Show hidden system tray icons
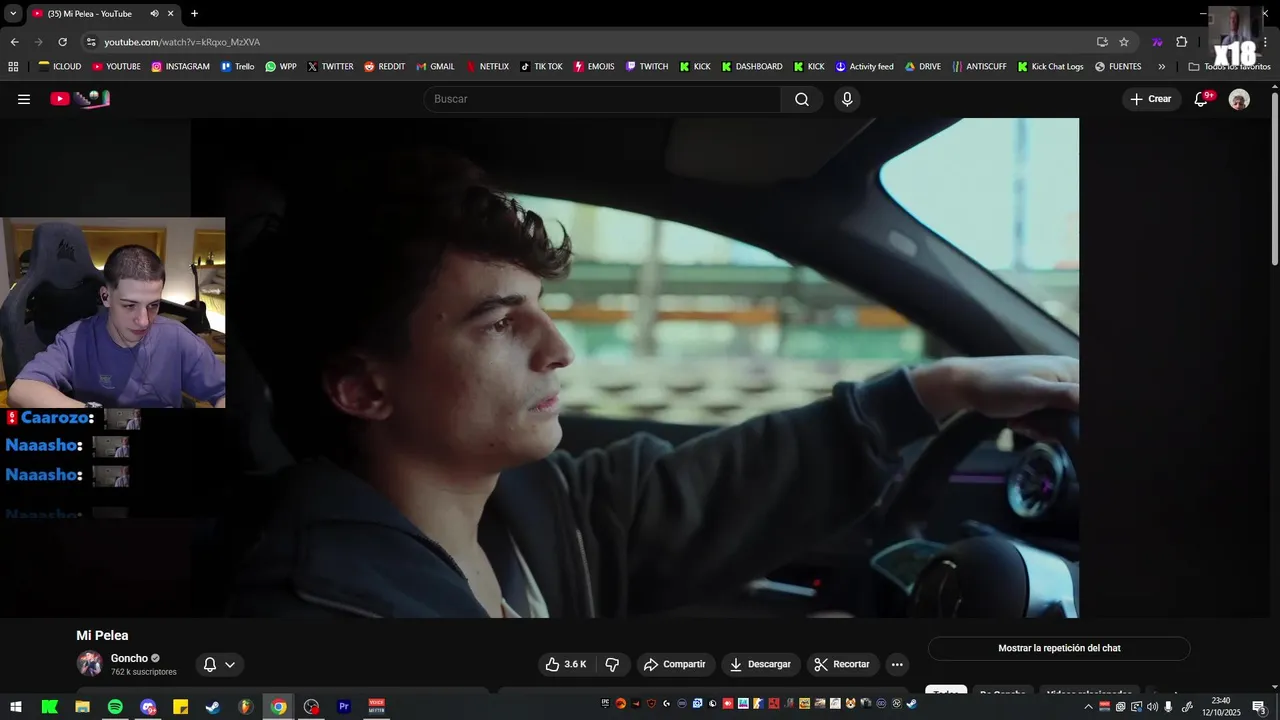The width and height of the screenshot is (1280, 720). 1088,707
